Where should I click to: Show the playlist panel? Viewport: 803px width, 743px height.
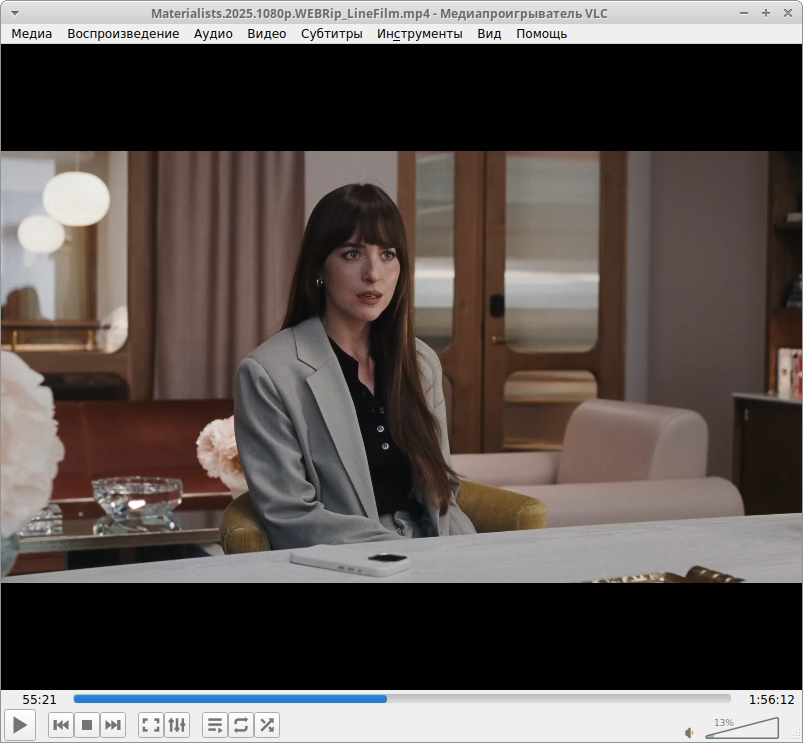point(215,725)
